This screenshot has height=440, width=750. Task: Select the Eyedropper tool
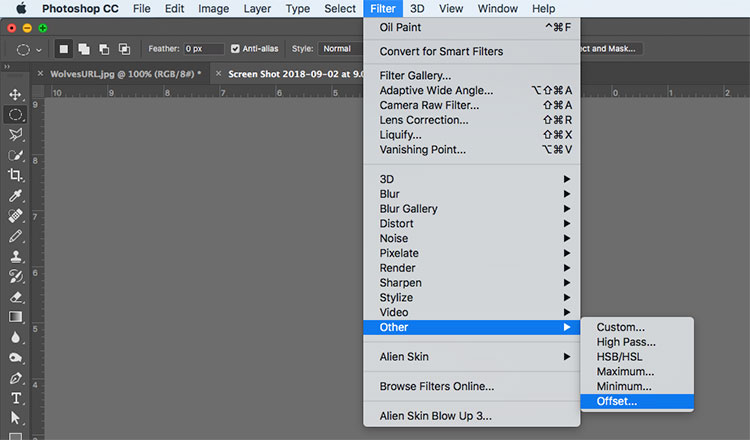coord(15,195)
